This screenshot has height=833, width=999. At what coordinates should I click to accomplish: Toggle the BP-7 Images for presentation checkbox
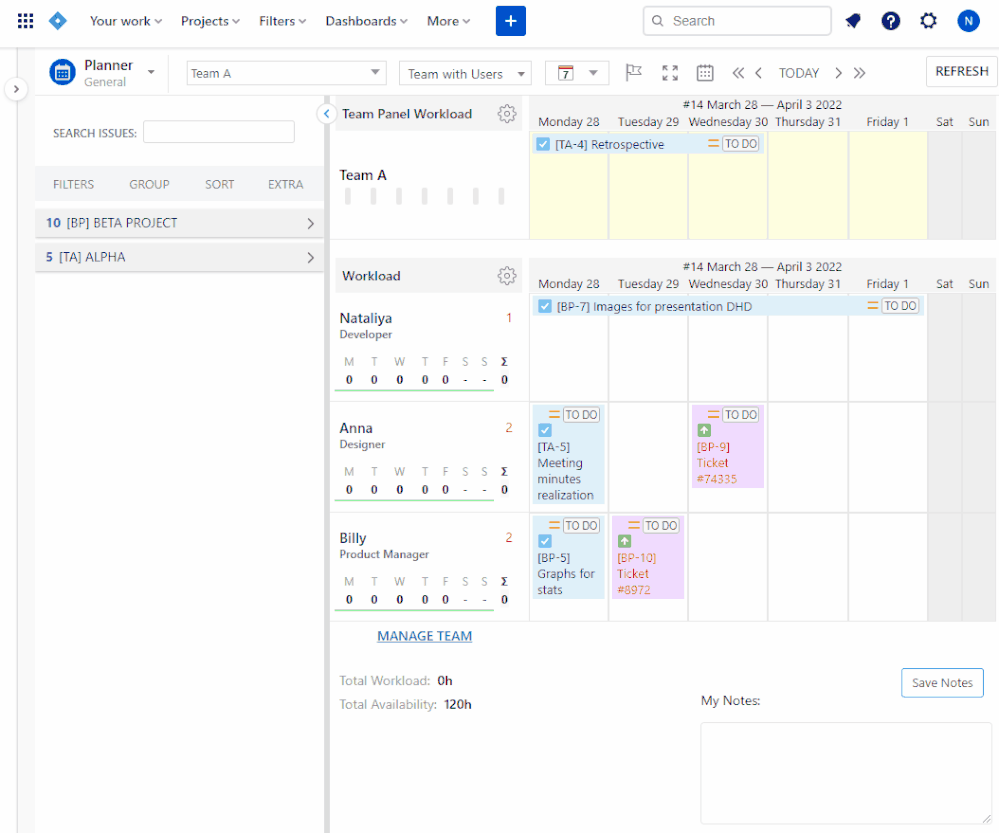(x=545, y=306)
